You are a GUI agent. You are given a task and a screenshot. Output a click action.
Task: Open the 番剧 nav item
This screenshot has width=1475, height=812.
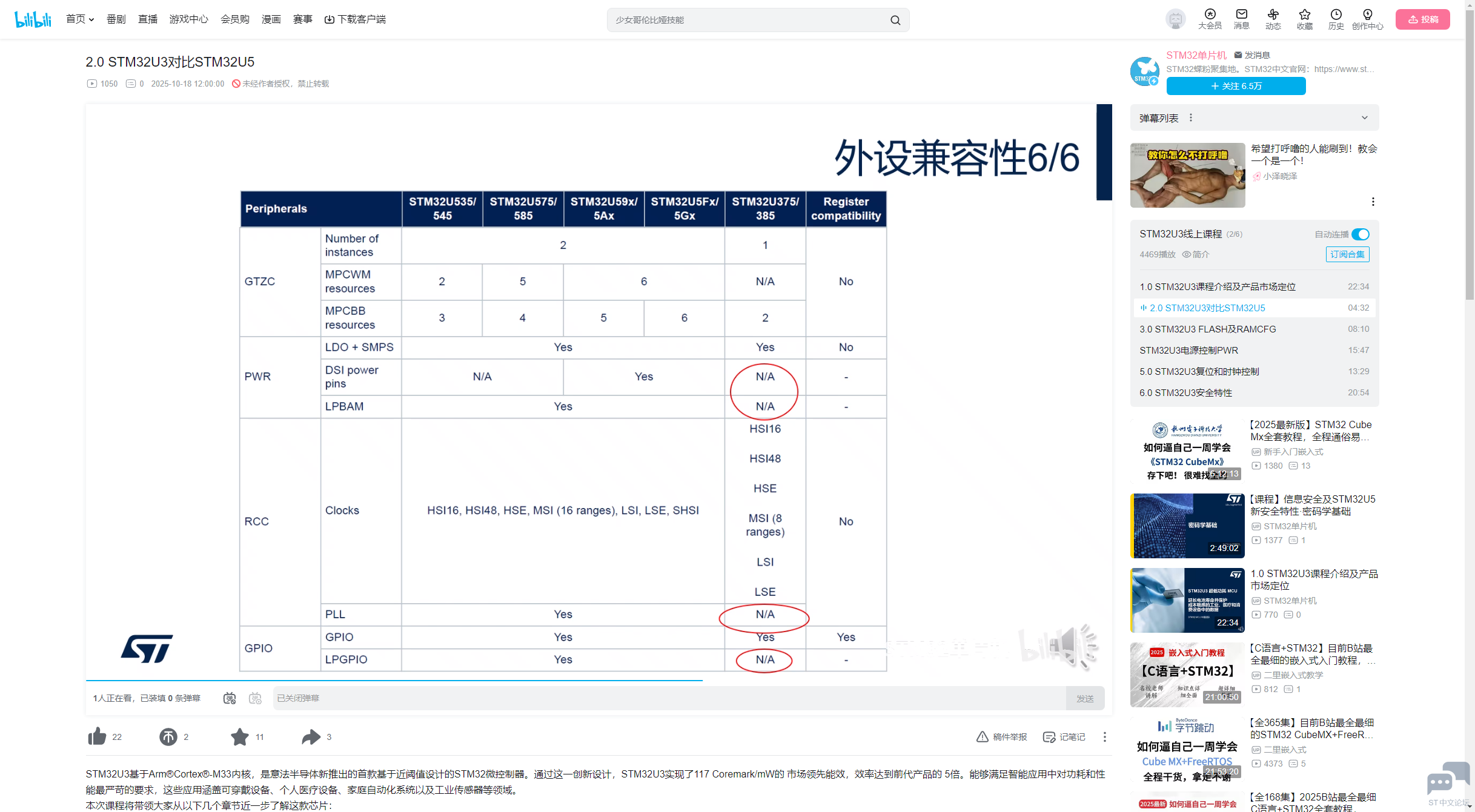(116, 19)
